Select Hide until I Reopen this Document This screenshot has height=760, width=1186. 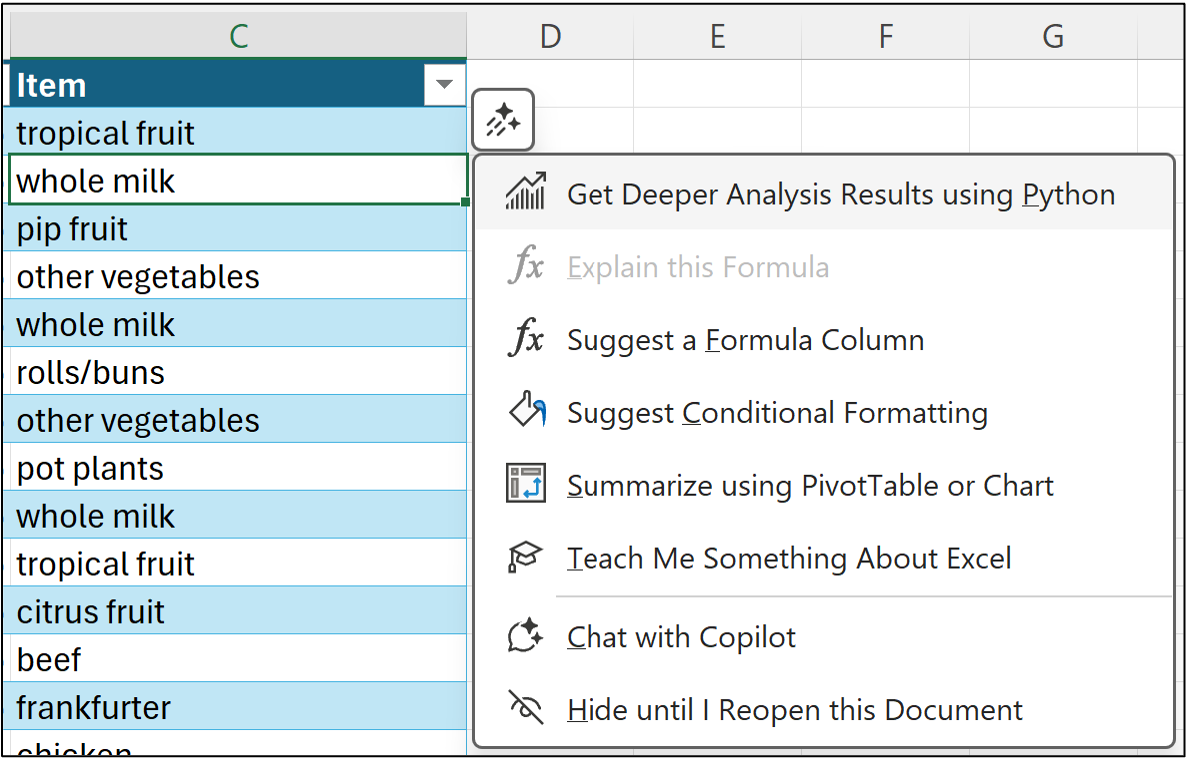(x=794, y=710)
